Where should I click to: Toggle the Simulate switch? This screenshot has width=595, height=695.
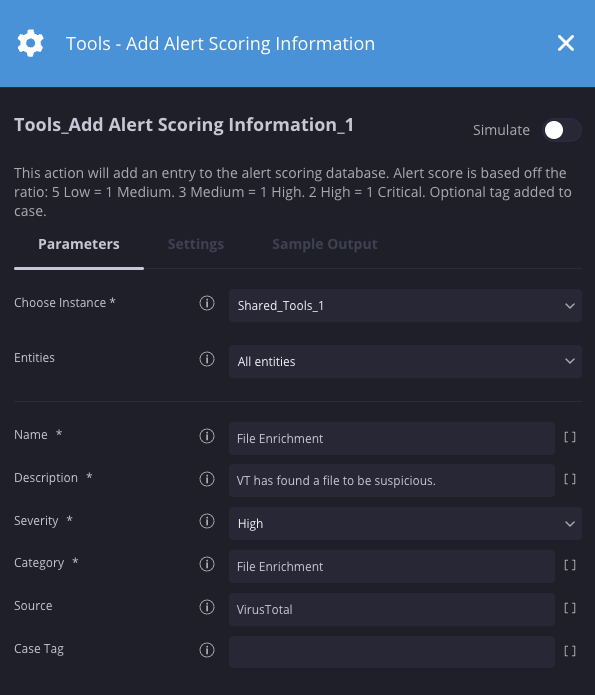pyautogui.click(x=562, y=130)
